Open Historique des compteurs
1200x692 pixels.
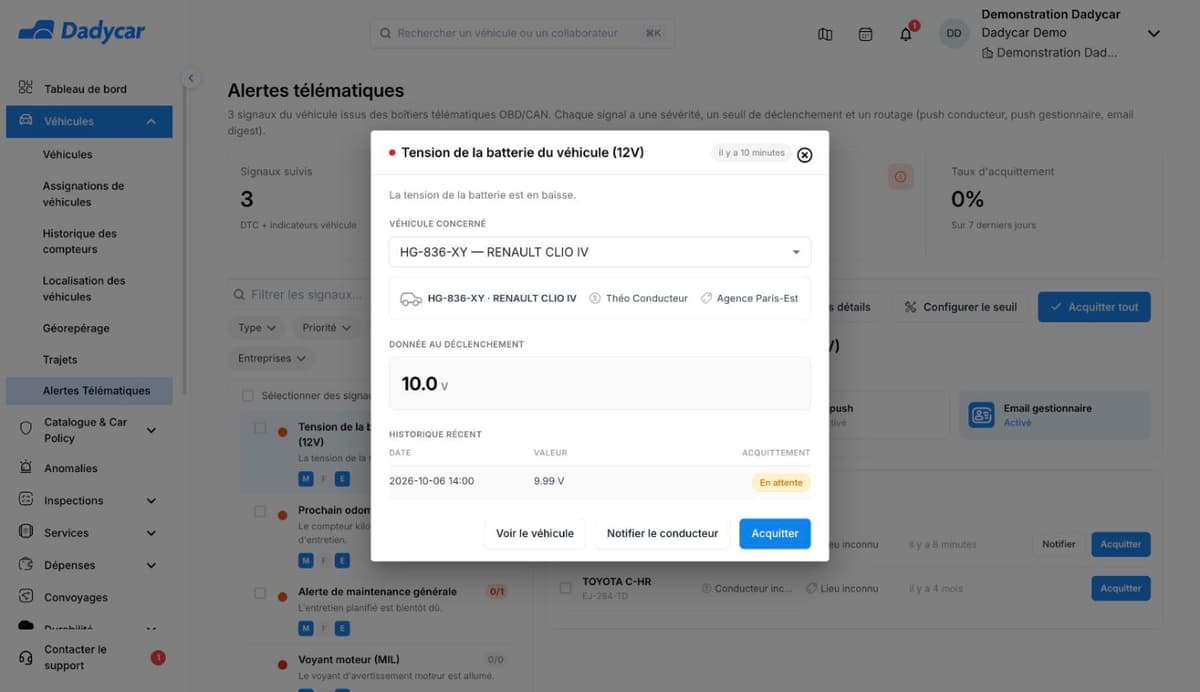pyautogui.click(x=80, y=241)
